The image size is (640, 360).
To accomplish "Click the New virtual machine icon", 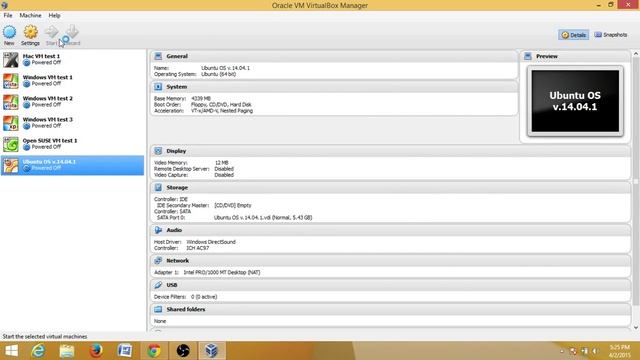I will point(9,32).
